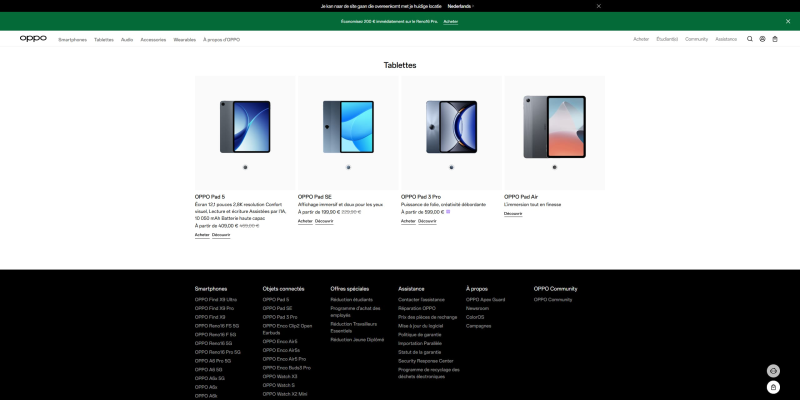The width and height of the screenshot is (800, 400).
Task: Click OPPO Pad Air product image
Action: [x=554, y=127]
